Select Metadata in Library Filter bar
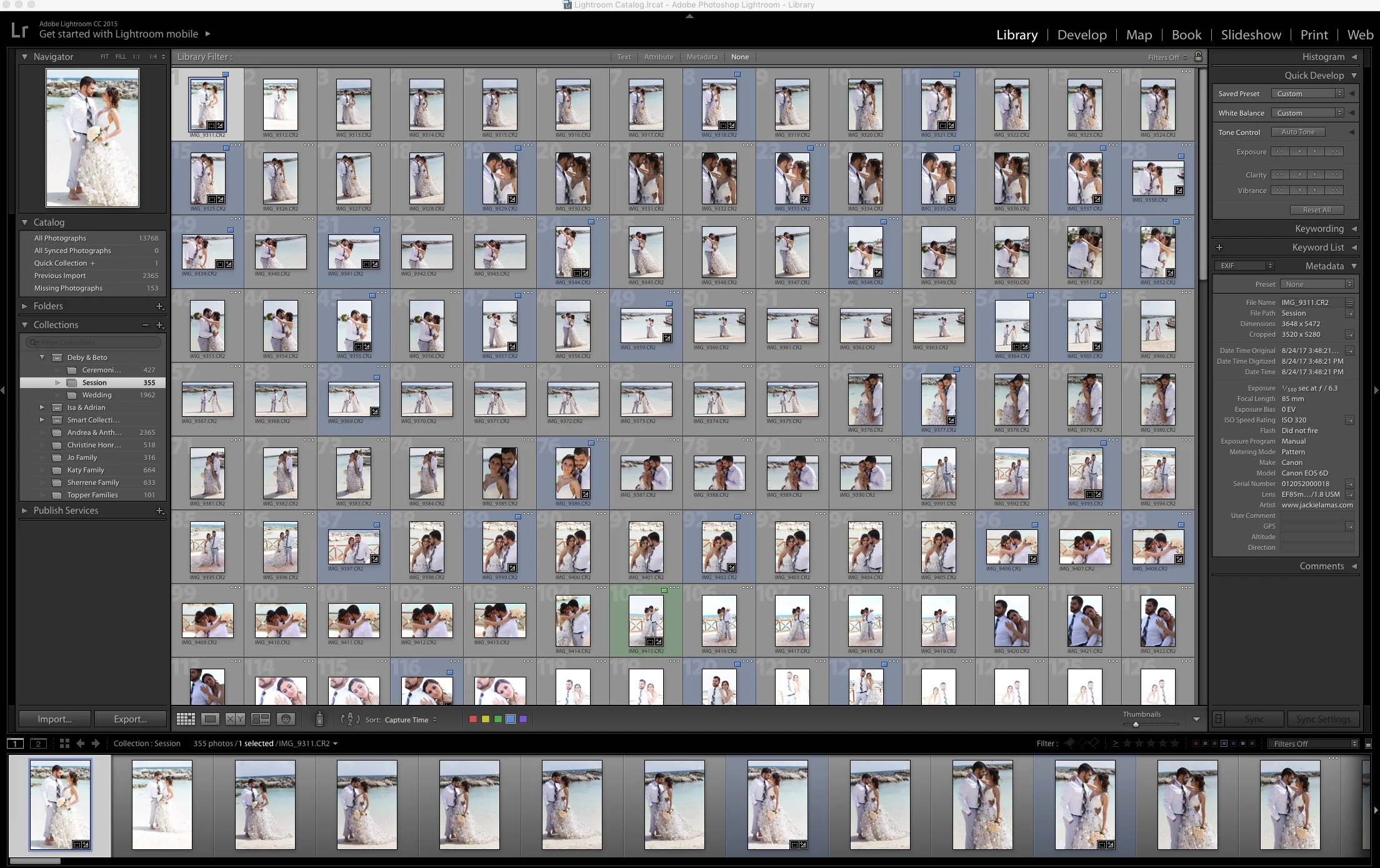Screen dimensions: 1380x868 (702, 57)
